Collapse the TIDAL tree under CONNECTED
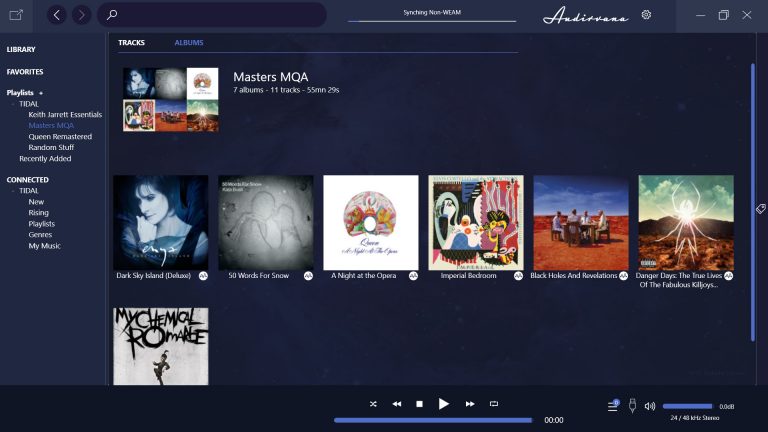Image resolution: width=768 pixels, height=432 pixels. 13,191
